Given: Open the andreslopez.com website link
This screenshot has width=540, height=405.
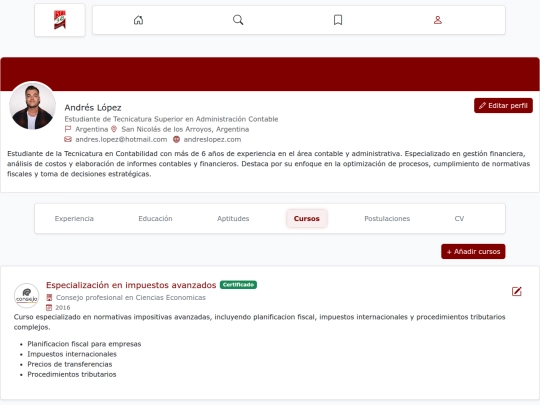Looking at the screenshot, I should click(212, 139).
